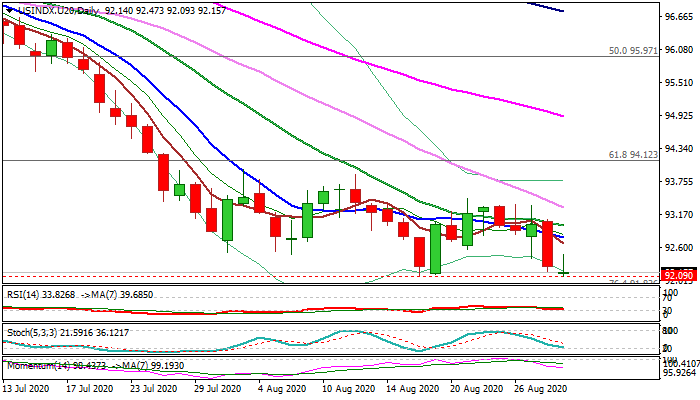The width and height of the screenshot is (700, 400).
Task: Click the Momentum(14) indicator label
Action: [x=38, y=365]
